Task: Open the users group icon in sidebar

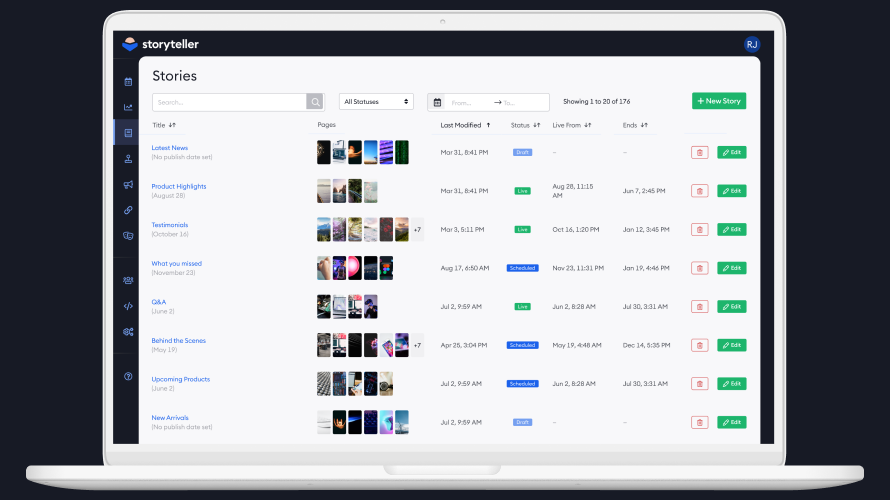Action: coord(128,280)
